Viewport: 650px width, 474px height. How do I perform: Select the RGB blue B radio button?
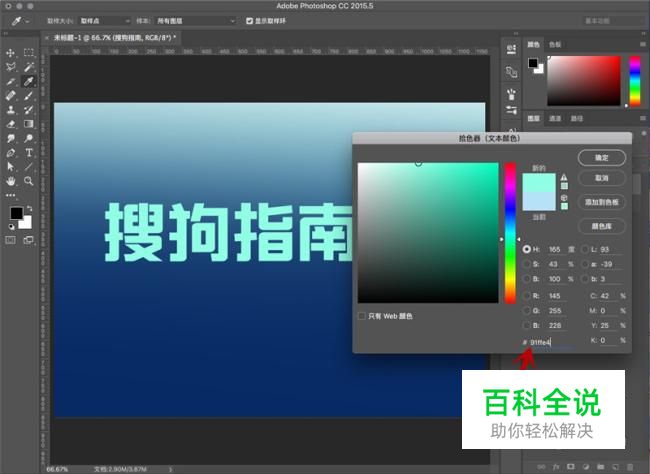(x=526, y=326)
